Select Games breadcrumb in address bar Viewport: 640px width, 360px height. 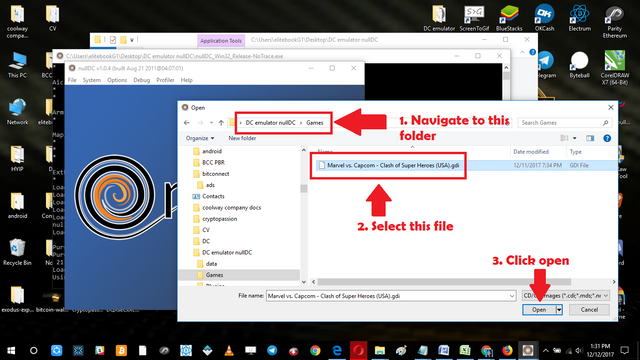315,122
